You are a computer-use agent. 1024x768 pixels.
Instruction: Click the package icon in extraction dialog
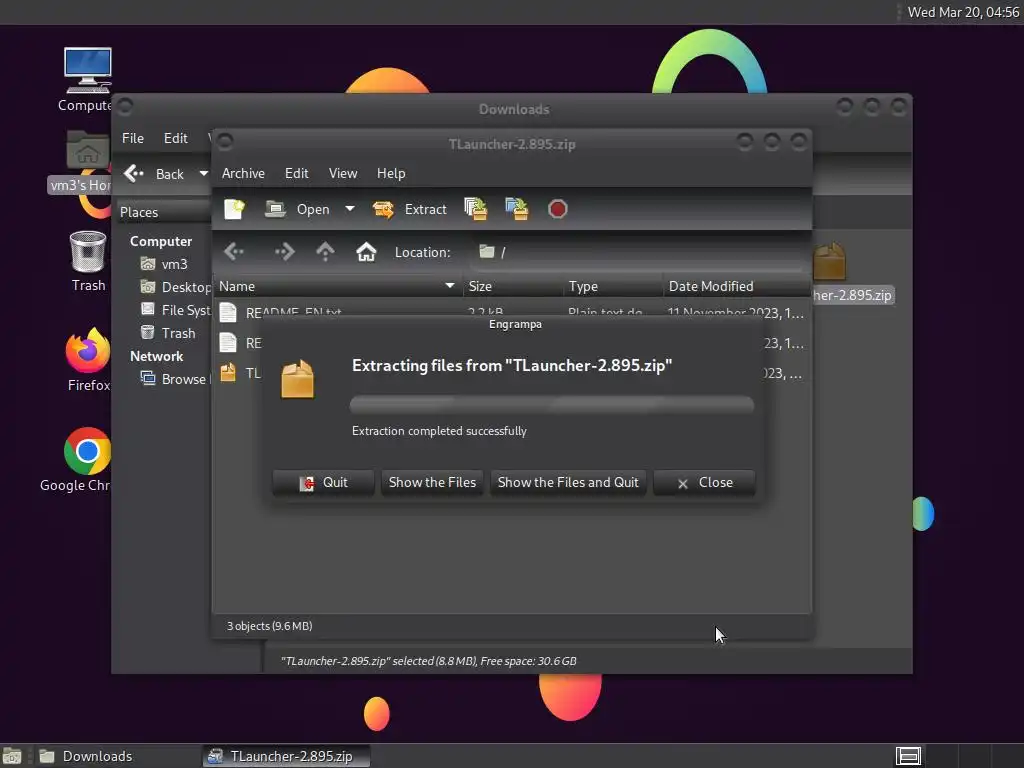297,379
